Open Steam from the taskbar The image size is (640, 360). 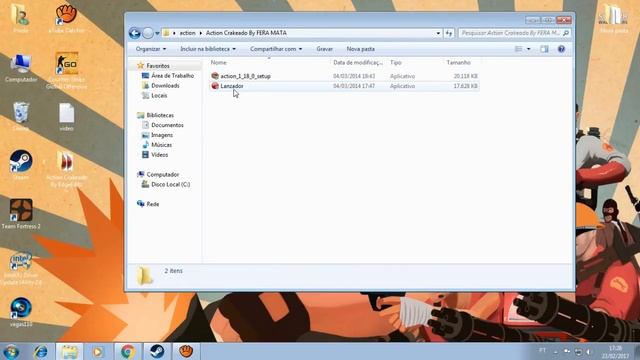[157, 351]
